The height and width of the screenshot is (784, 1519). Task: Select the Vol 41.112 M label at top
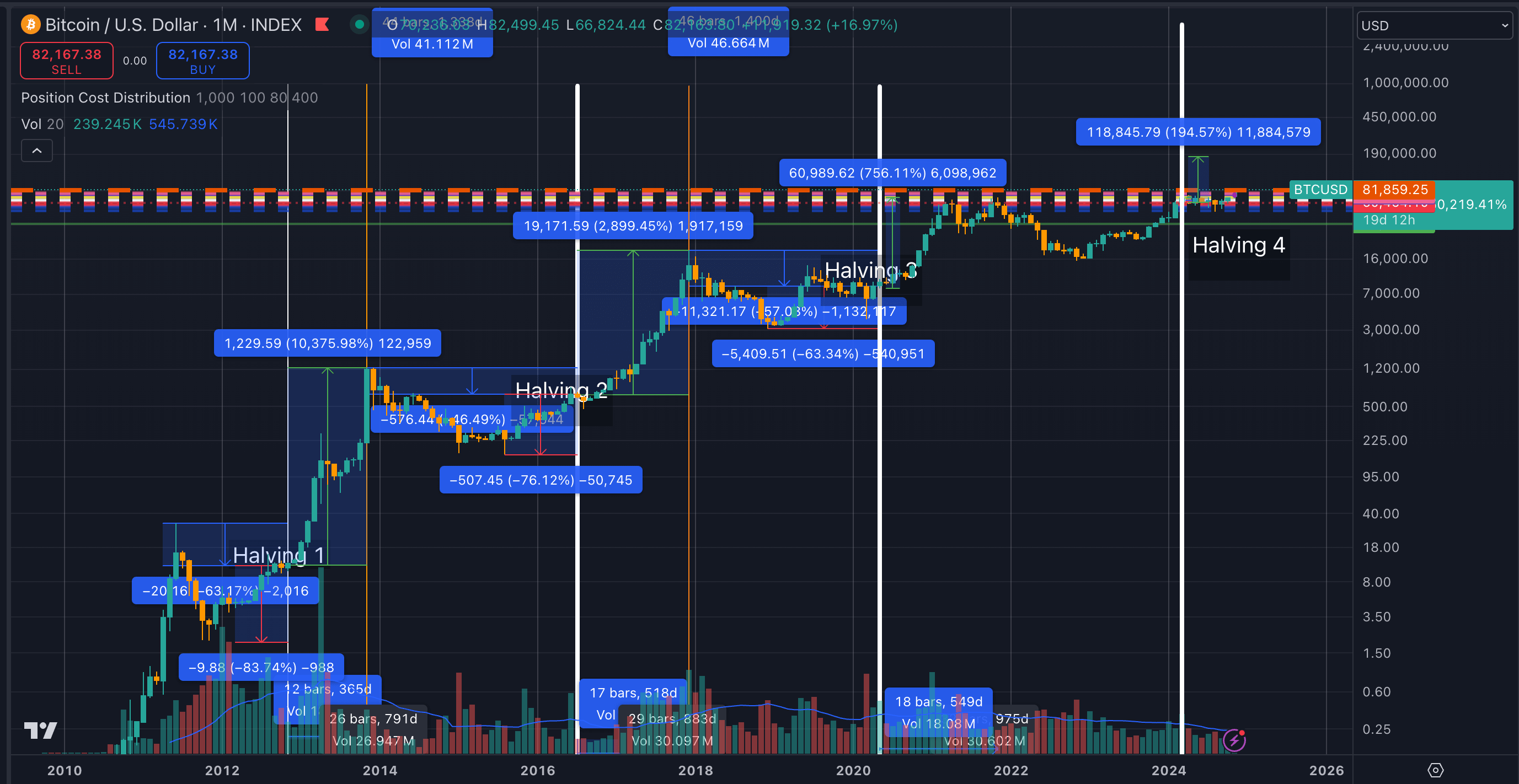[432, 44]
